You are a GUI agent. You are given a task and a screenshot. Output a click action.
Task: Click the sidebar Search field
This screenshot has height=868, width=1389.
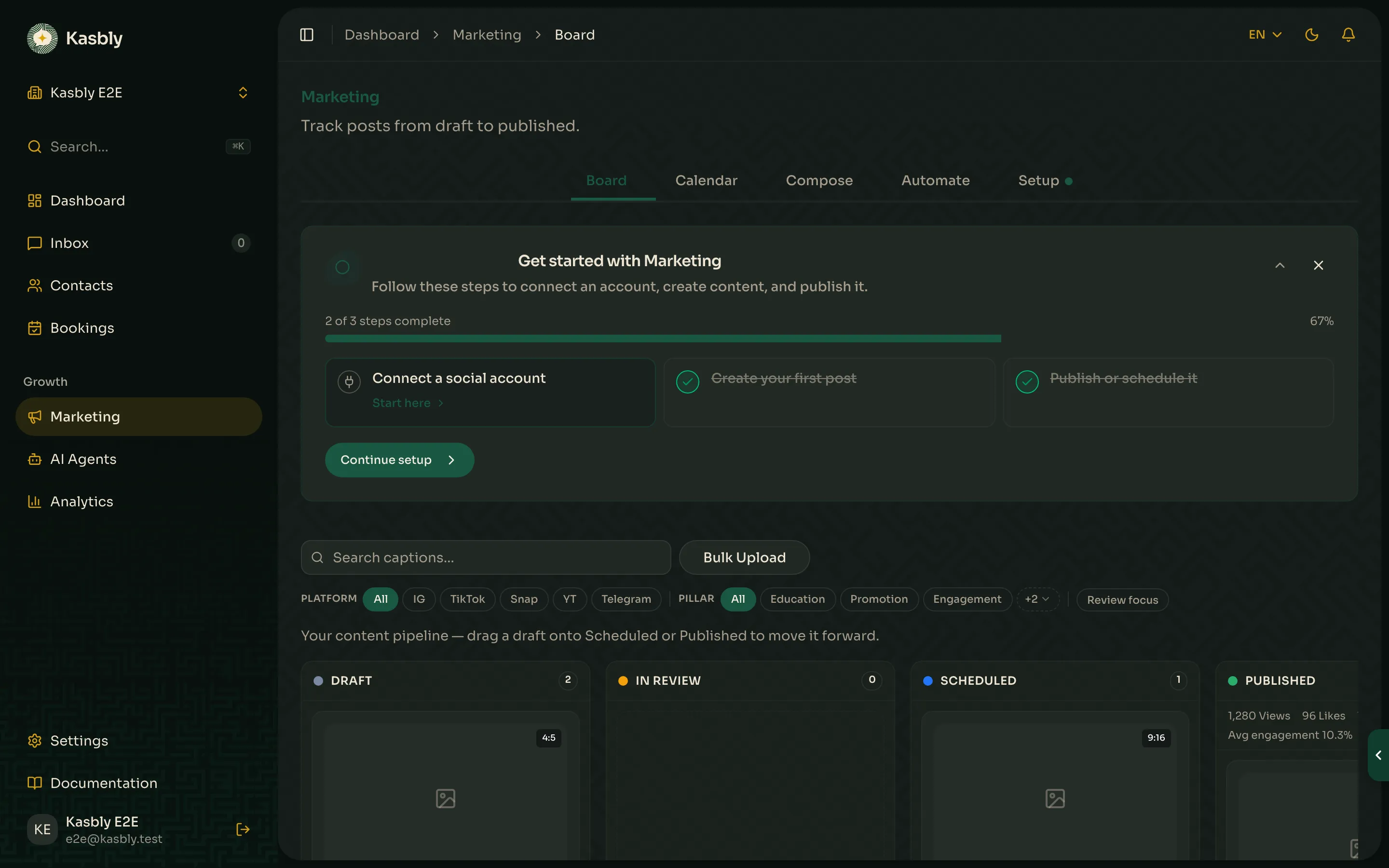point(139,147)
